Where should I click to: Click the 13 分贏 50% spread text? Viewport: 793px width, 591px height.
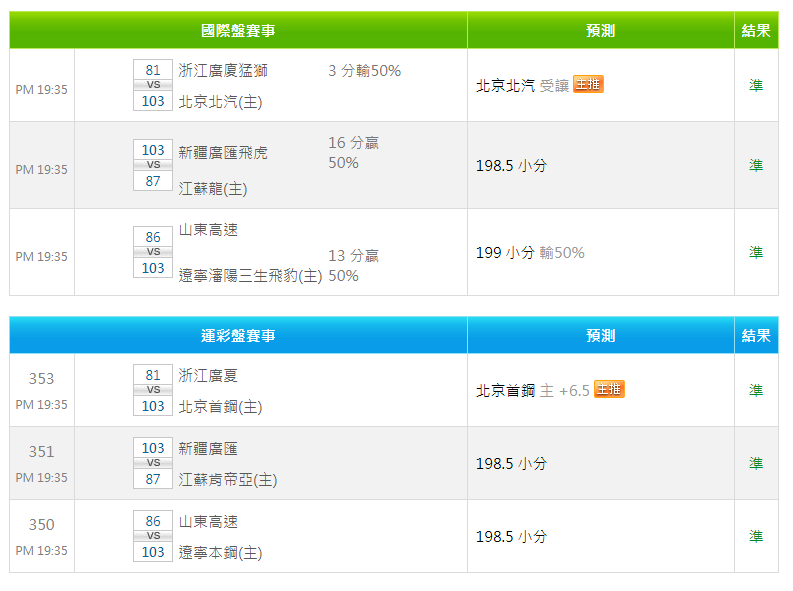(354, 265)
